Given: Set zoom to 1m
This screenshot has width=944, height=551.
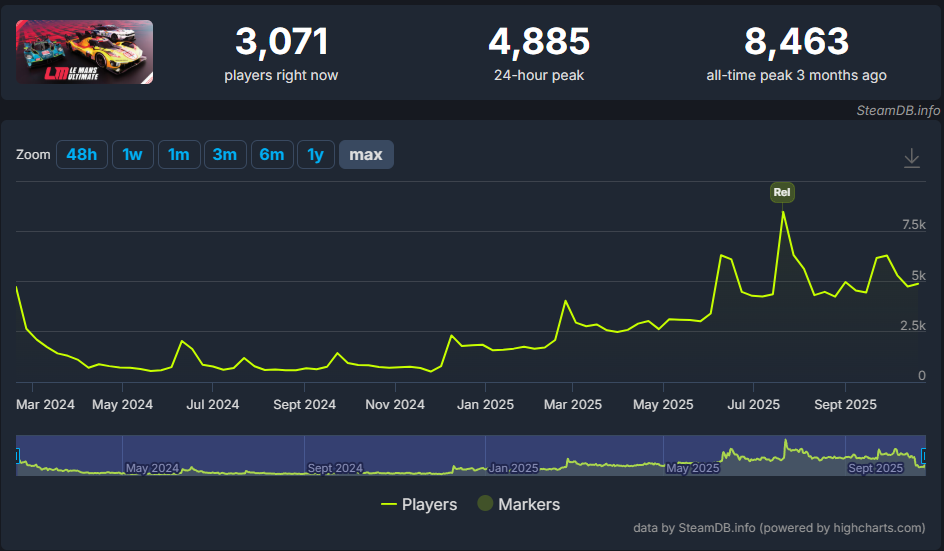Looking at the screenshot, I should 179,155.
